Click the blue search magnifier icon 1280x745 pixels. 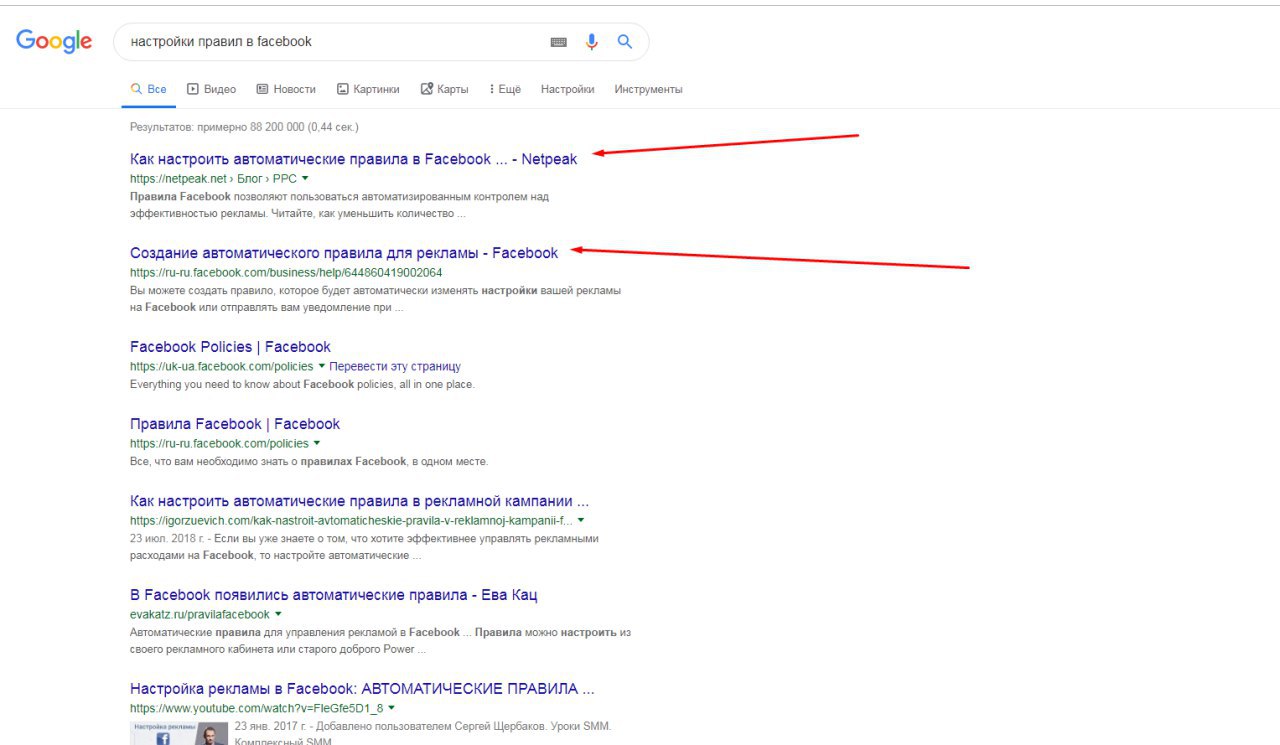point(625,42)
